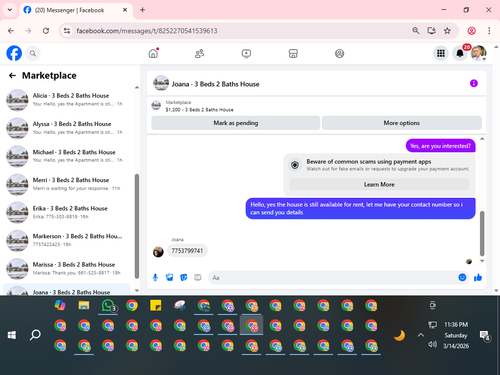Open a new browser tab with plus
Screen dimensions: 500x375
(x=142, y=10)
